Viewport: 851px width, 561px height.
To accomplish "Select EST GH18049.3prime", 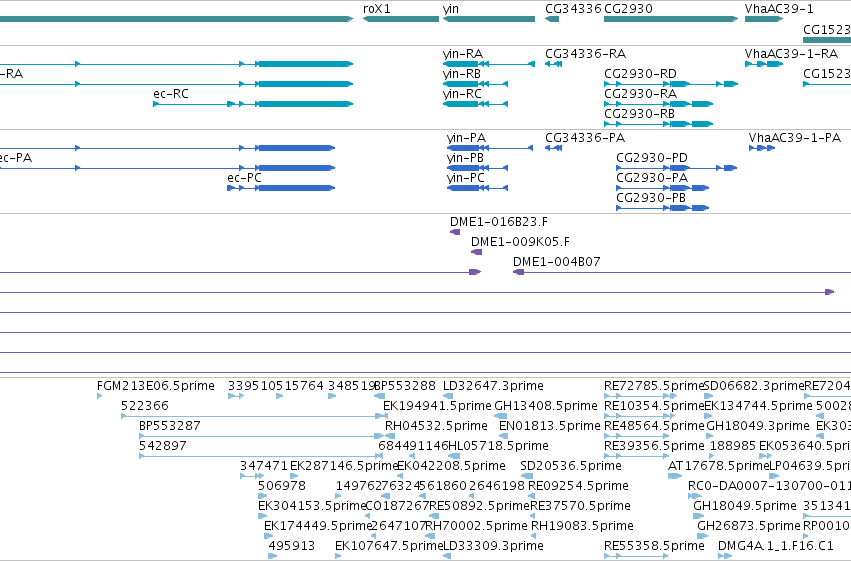I will [x=710, y=436].
